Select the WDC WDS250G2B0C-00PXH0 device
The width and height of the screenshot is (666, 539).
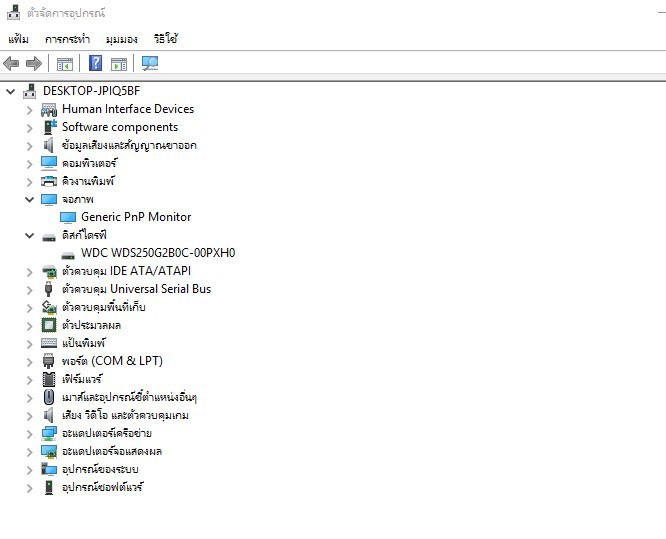click(158, 253)
